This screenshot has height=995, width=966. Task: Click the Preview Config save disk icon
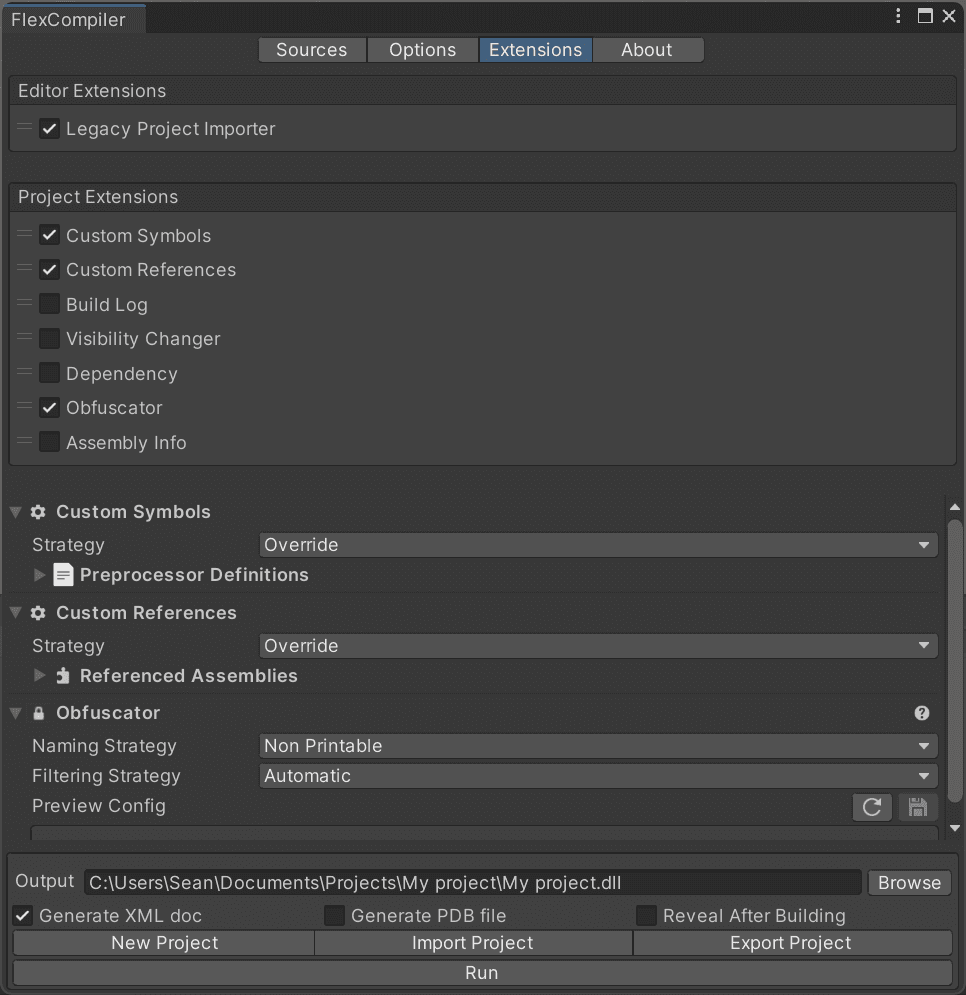[918, 807]
